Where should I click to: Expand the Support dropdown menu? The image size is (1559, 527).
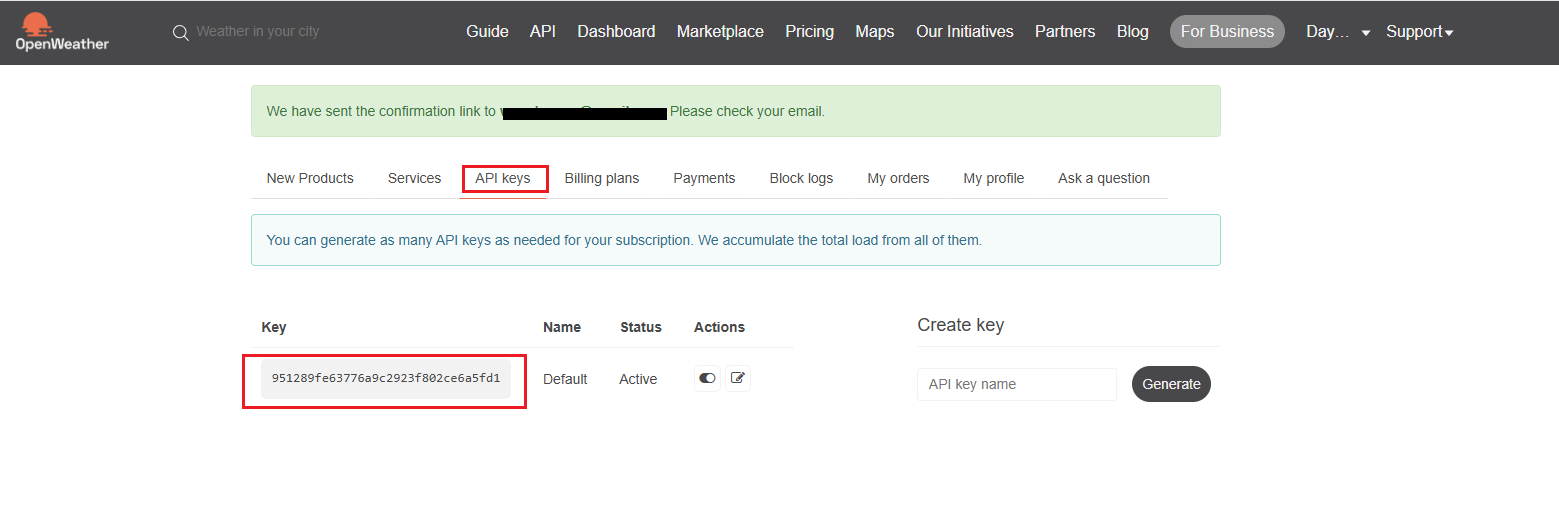click(x=1420, y=32)
